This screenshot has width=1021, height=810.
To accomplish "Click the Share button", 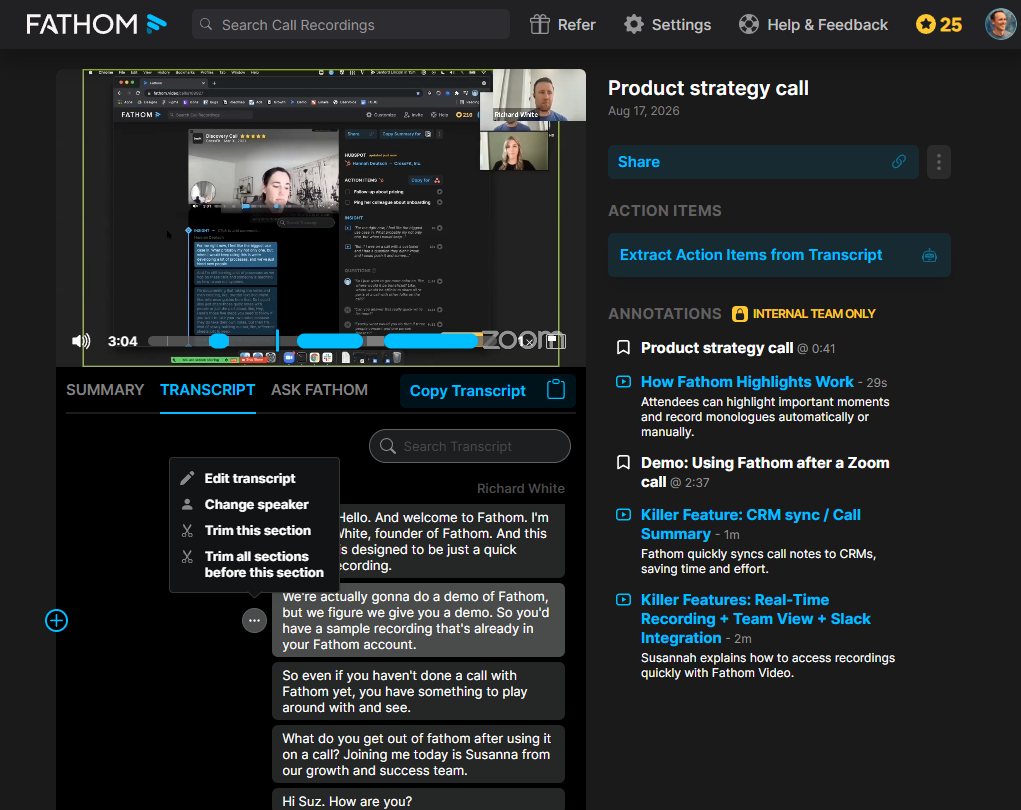I will [763, 162].
